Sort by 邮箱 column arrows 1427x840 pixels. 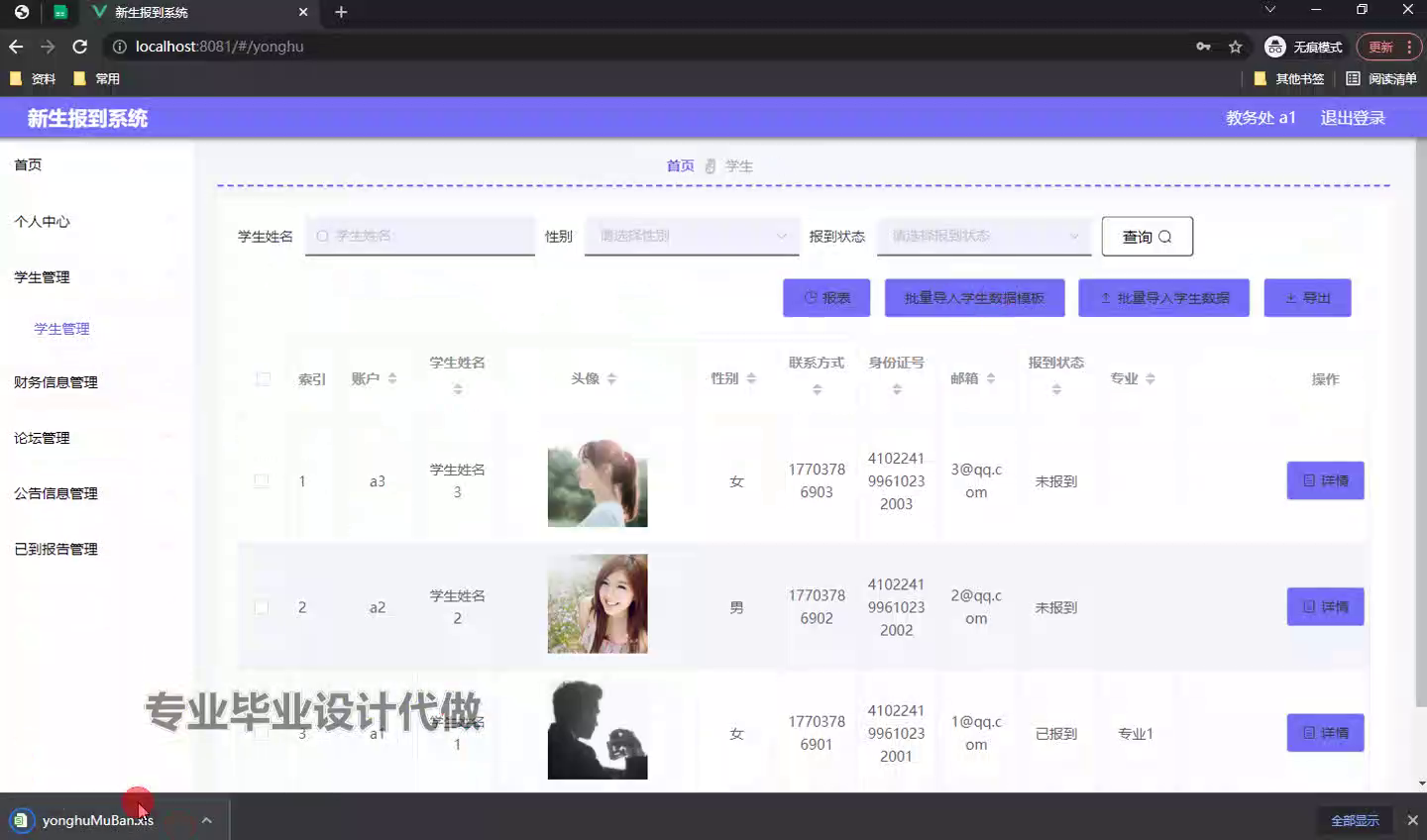(991, 378)
